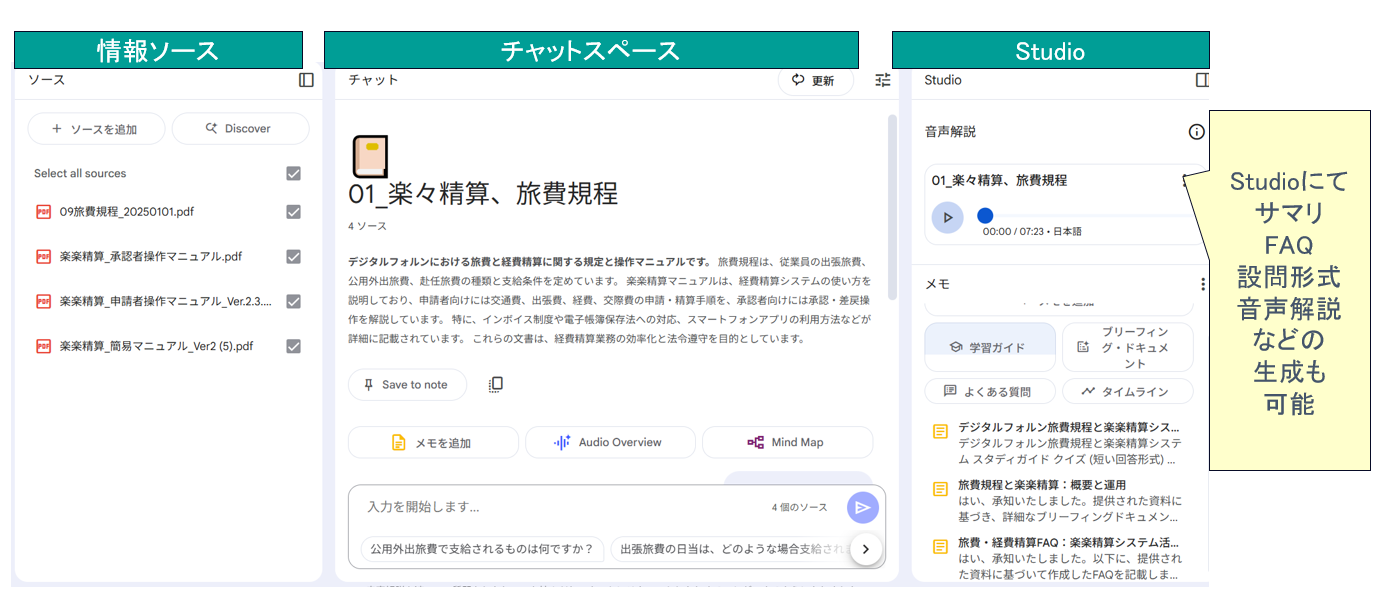This screenshot has height=591, width=1379.
Task: Click the メモを追加 button
Action: tap(433, 442)
